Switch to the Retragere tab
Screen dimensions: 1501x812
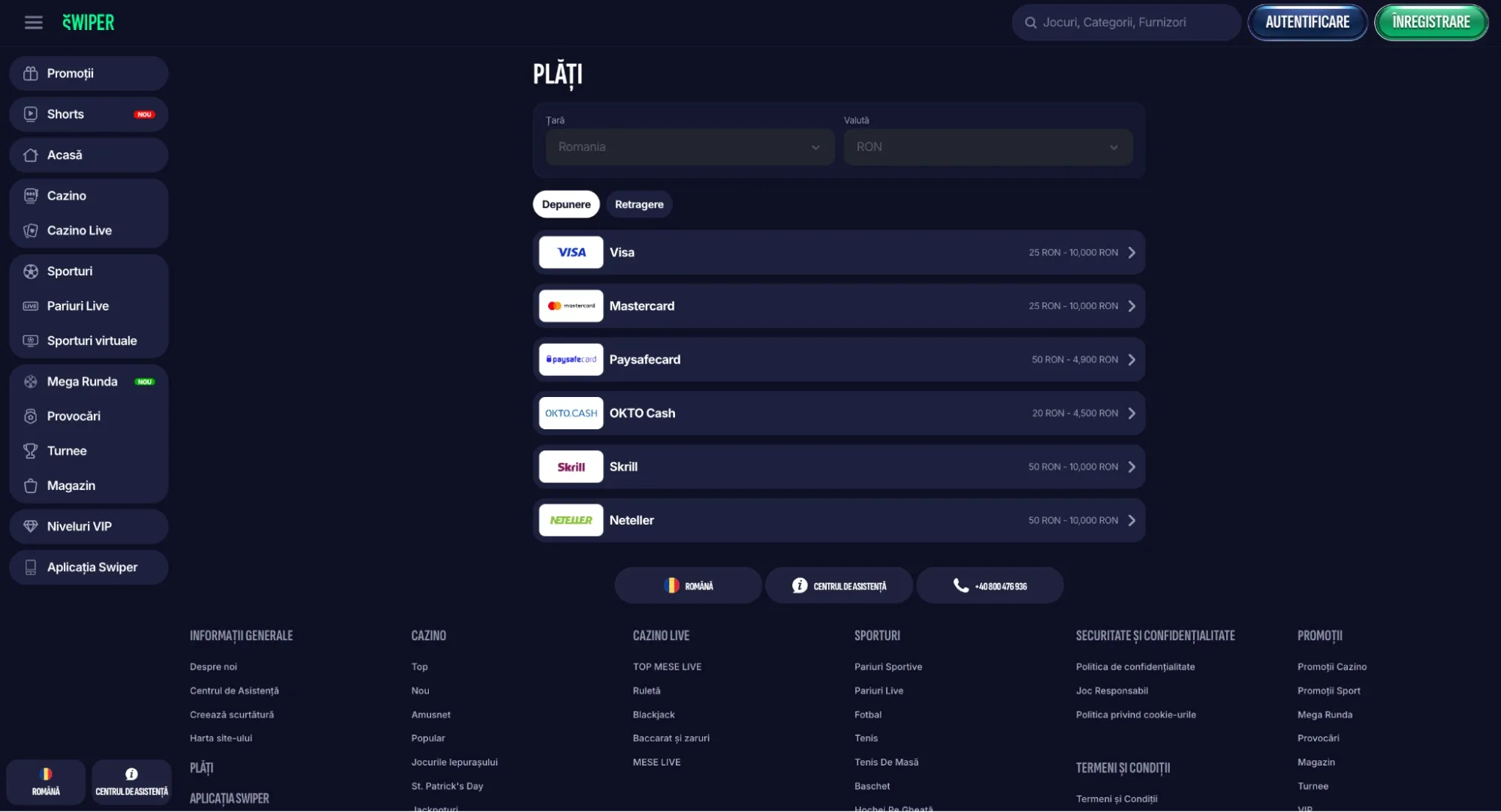click(x=639, y=204)
